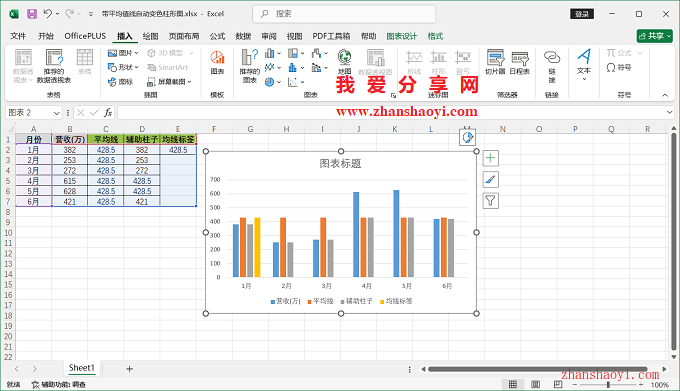Insert a link (链接)
The image size is (680, 391).
coord(552,66)
